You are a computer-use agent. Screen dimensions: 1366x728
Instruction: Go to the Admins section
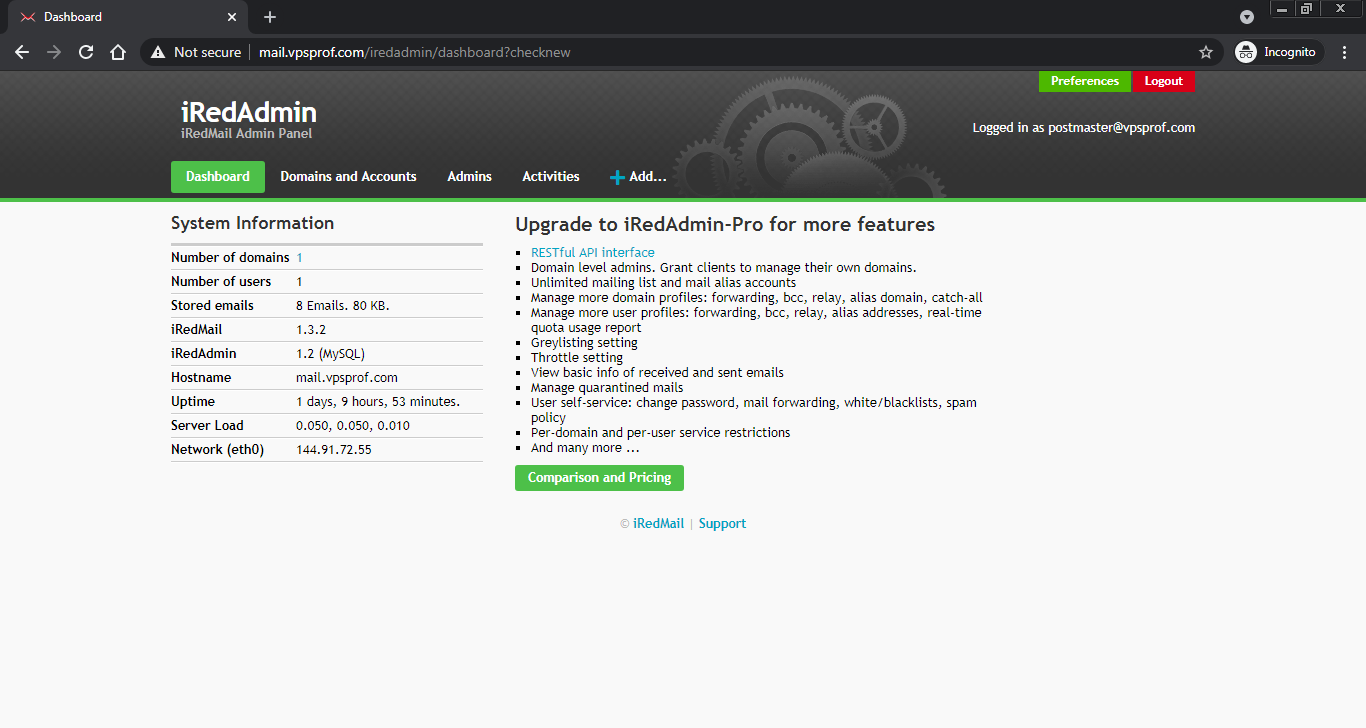[469, 176]
